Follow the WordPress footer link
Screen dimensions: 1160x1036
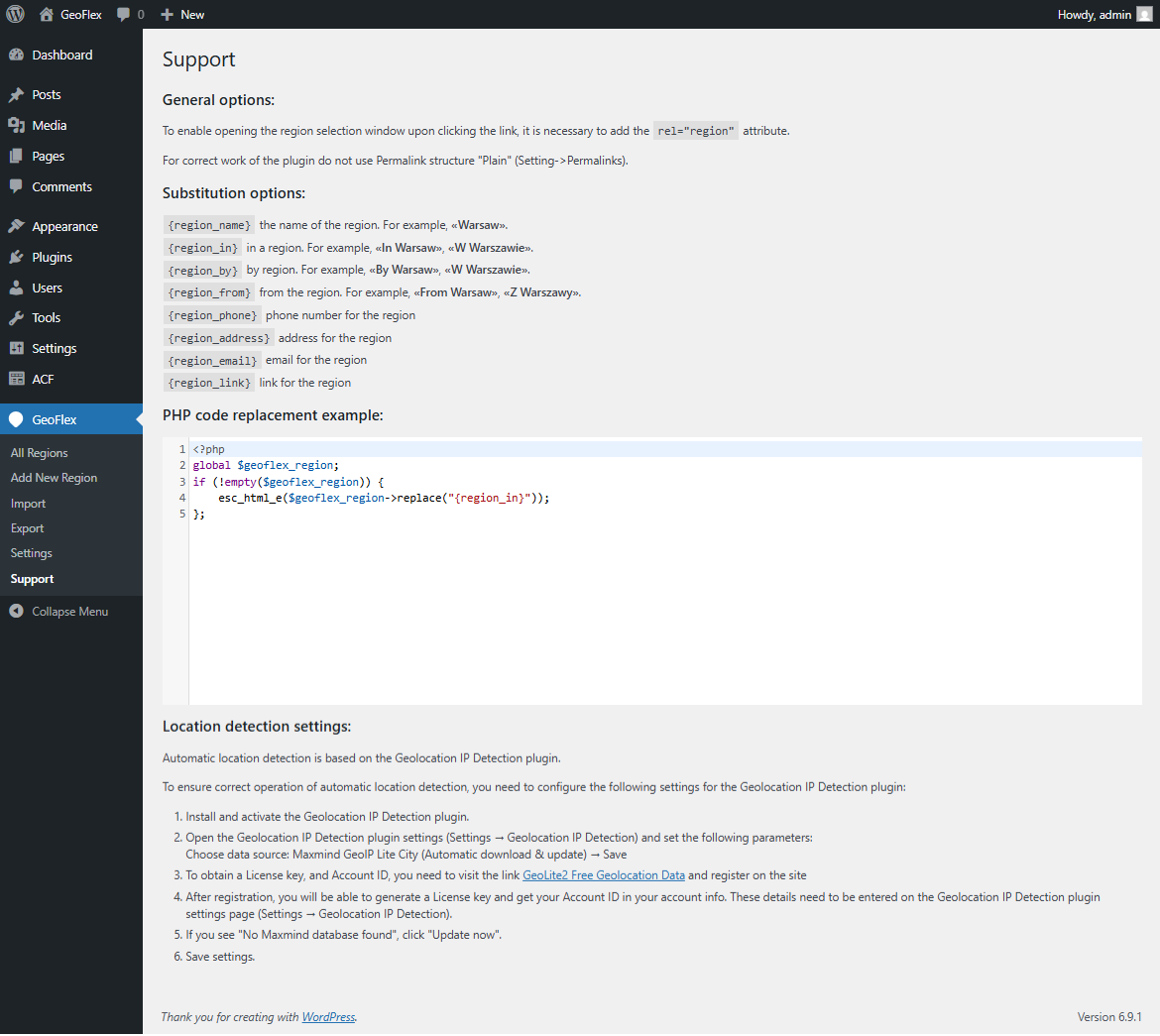coord(328,1017)
